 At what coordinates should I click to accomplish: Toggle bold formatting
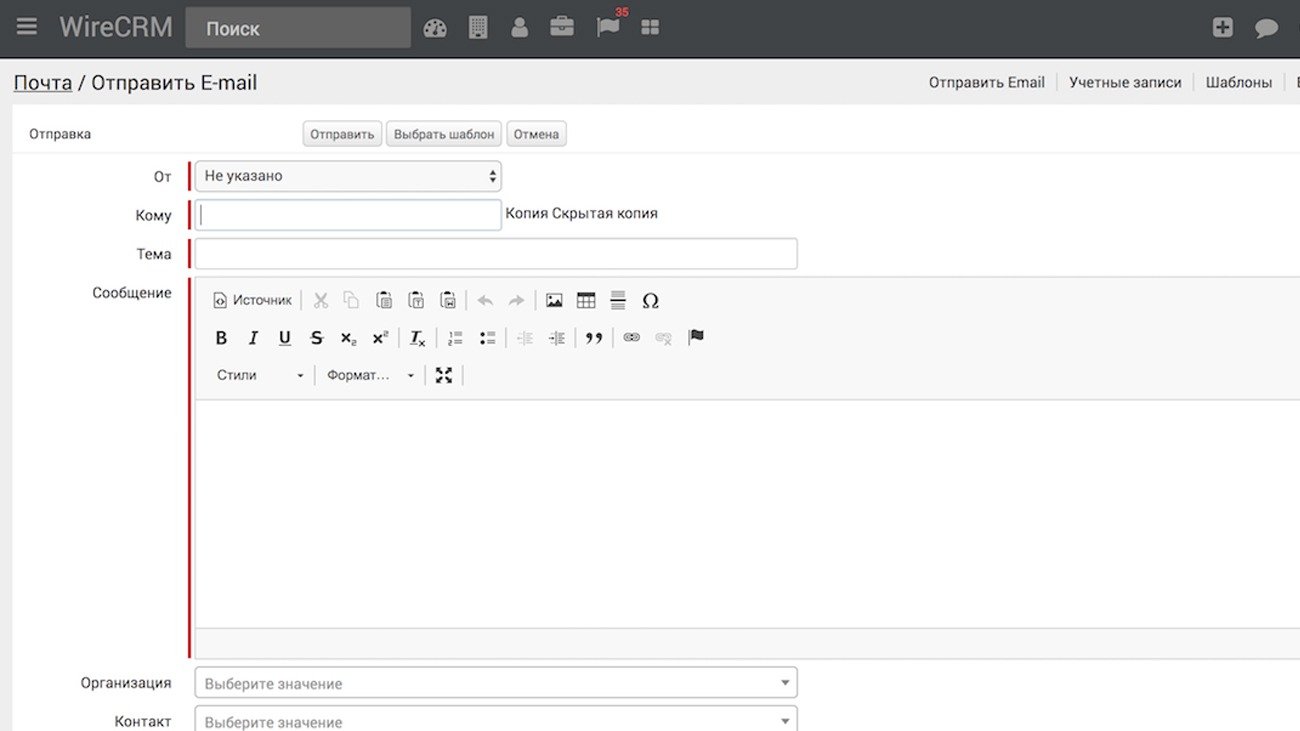(222, 338)
